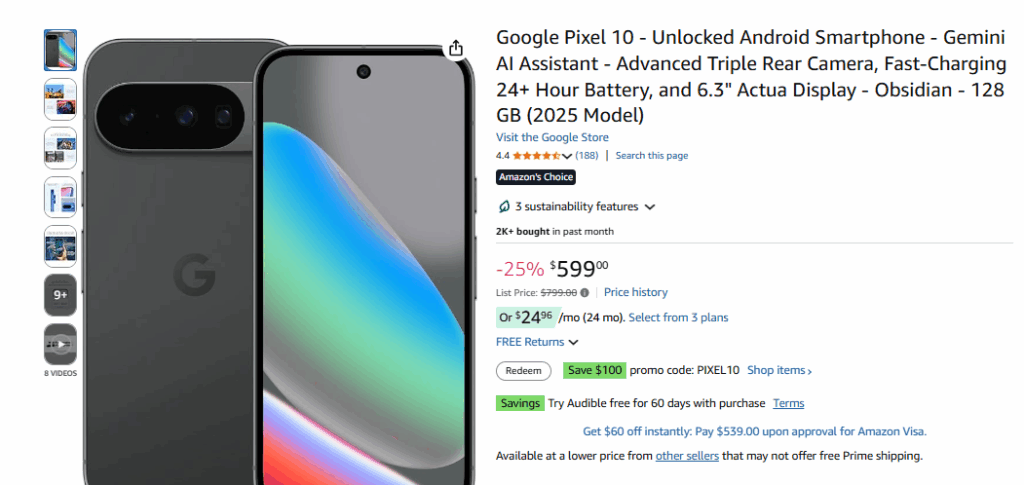Open the 188 ratings link
The image size is (1024, 485).
point(587,156)
